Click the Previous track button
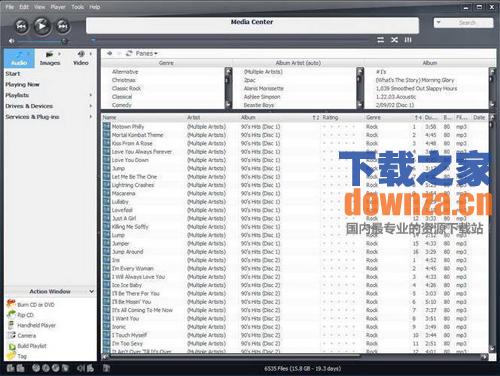500x376 pixels. coord(22,26)
